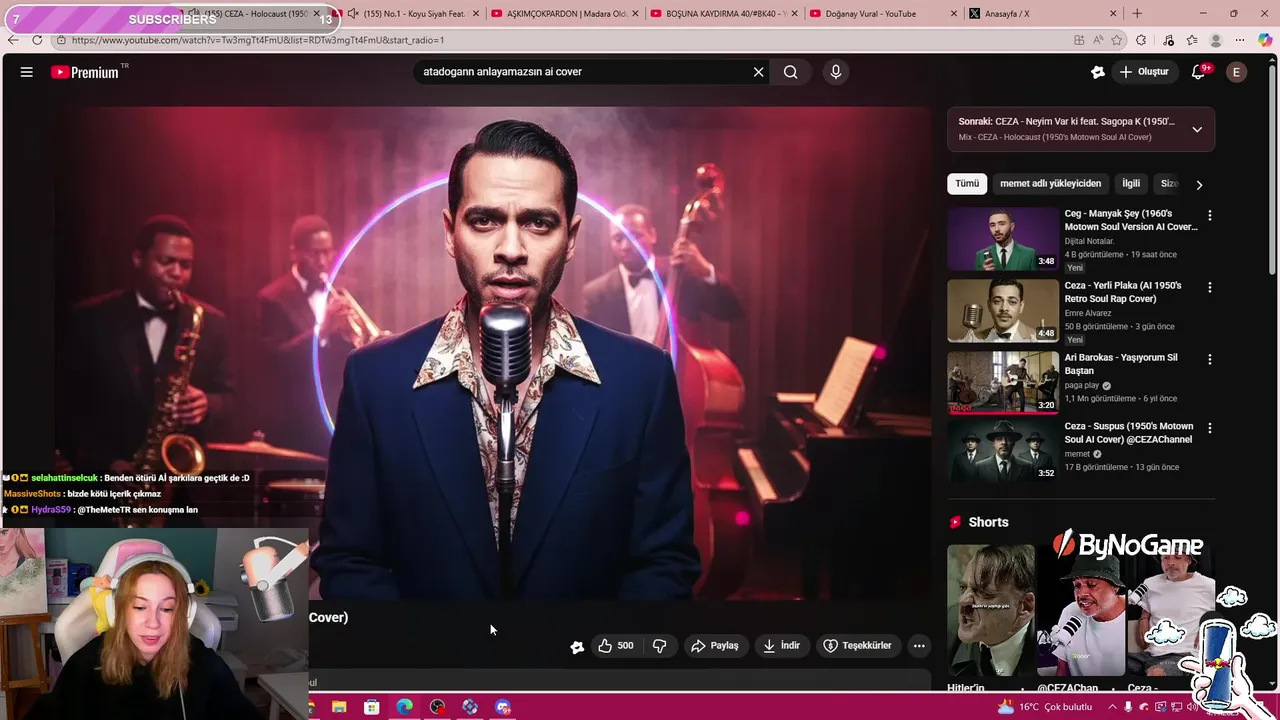Open options for Ari Barokas video
The width and height of the screenshot is (1280, 720).
pos(1209,360)
